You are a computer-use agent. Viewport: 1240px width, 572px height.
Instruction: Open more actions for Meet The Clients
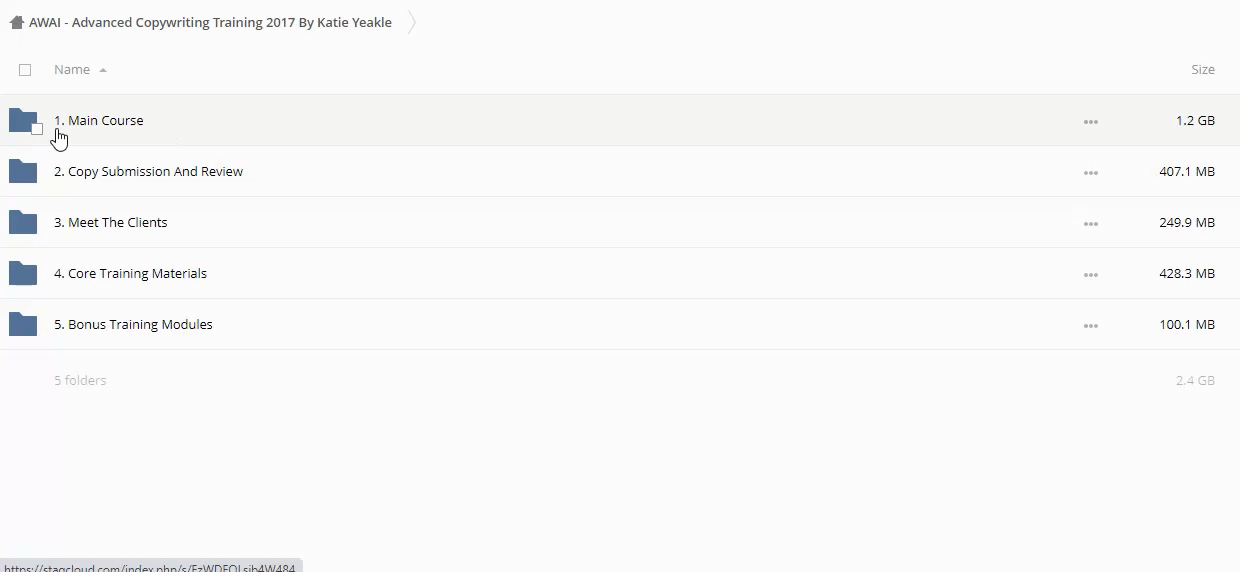click(1090, 224)
